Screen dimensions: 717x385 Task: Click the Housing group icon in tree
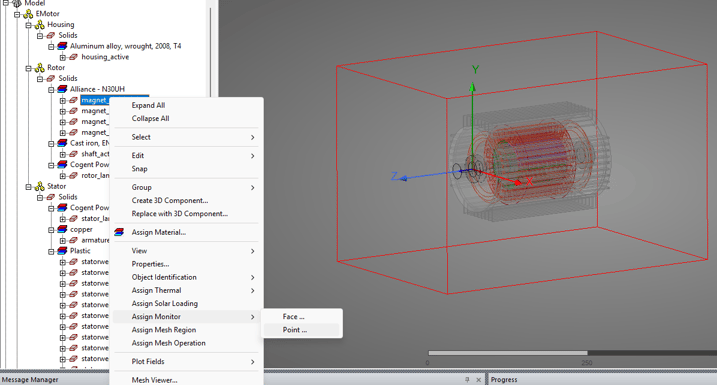tap(40, 25)
